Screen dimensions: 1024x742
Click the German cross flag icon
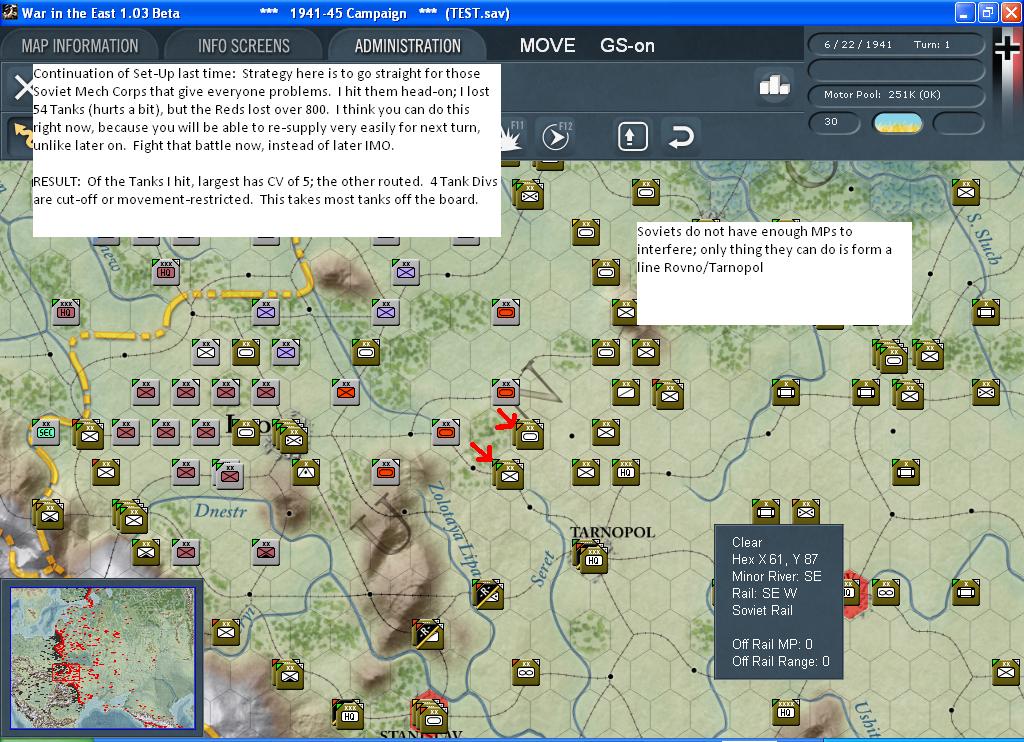point(1007,49)
